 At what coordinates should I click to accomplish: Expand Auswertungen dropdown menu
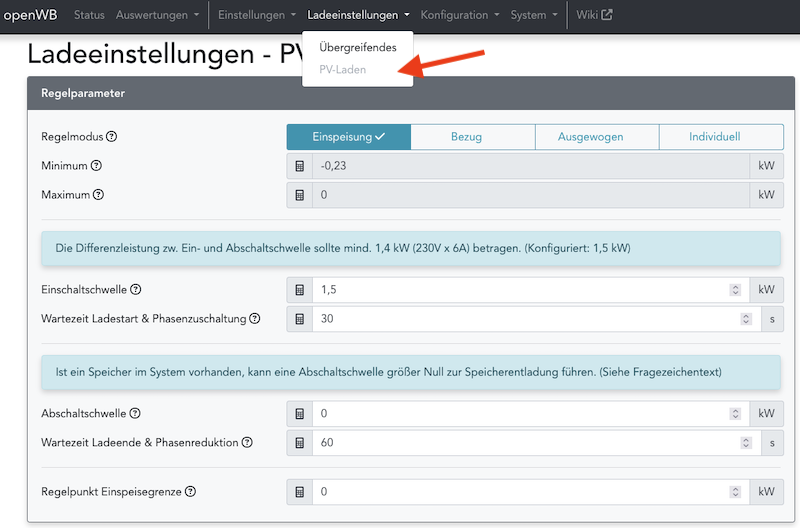point(157,15)
